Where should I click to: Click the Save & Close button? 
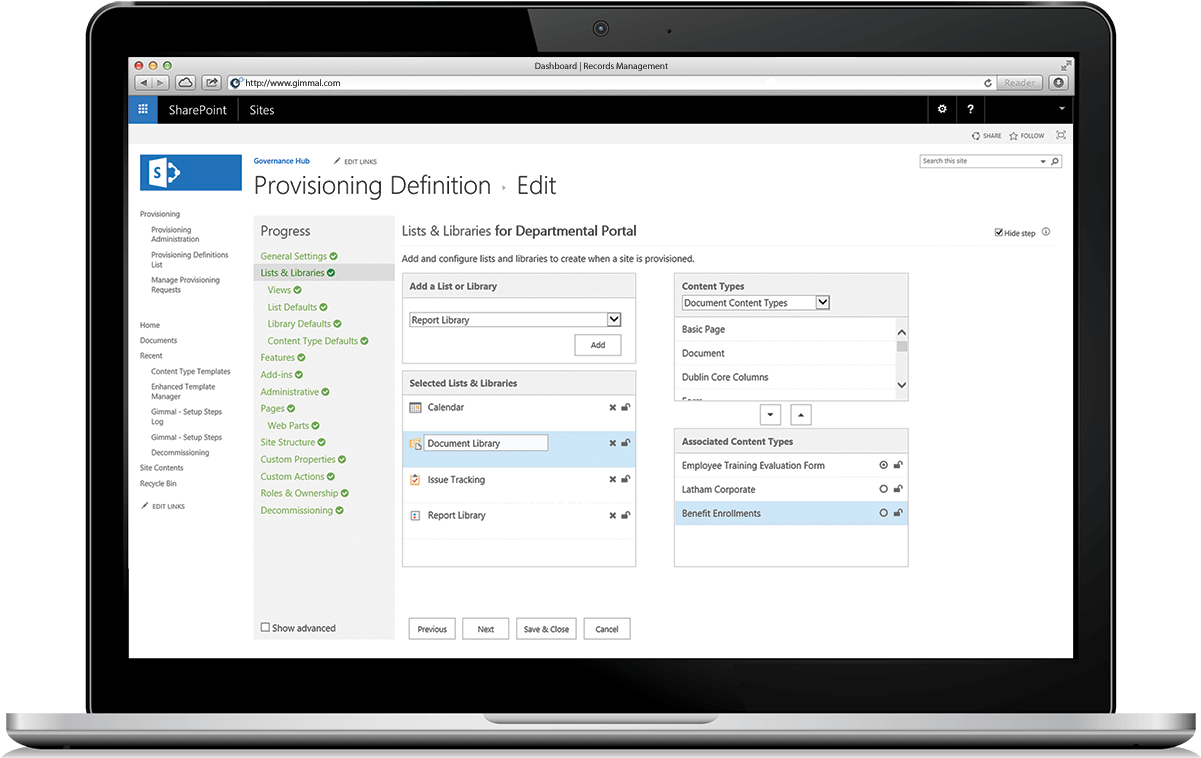(546, 629)
